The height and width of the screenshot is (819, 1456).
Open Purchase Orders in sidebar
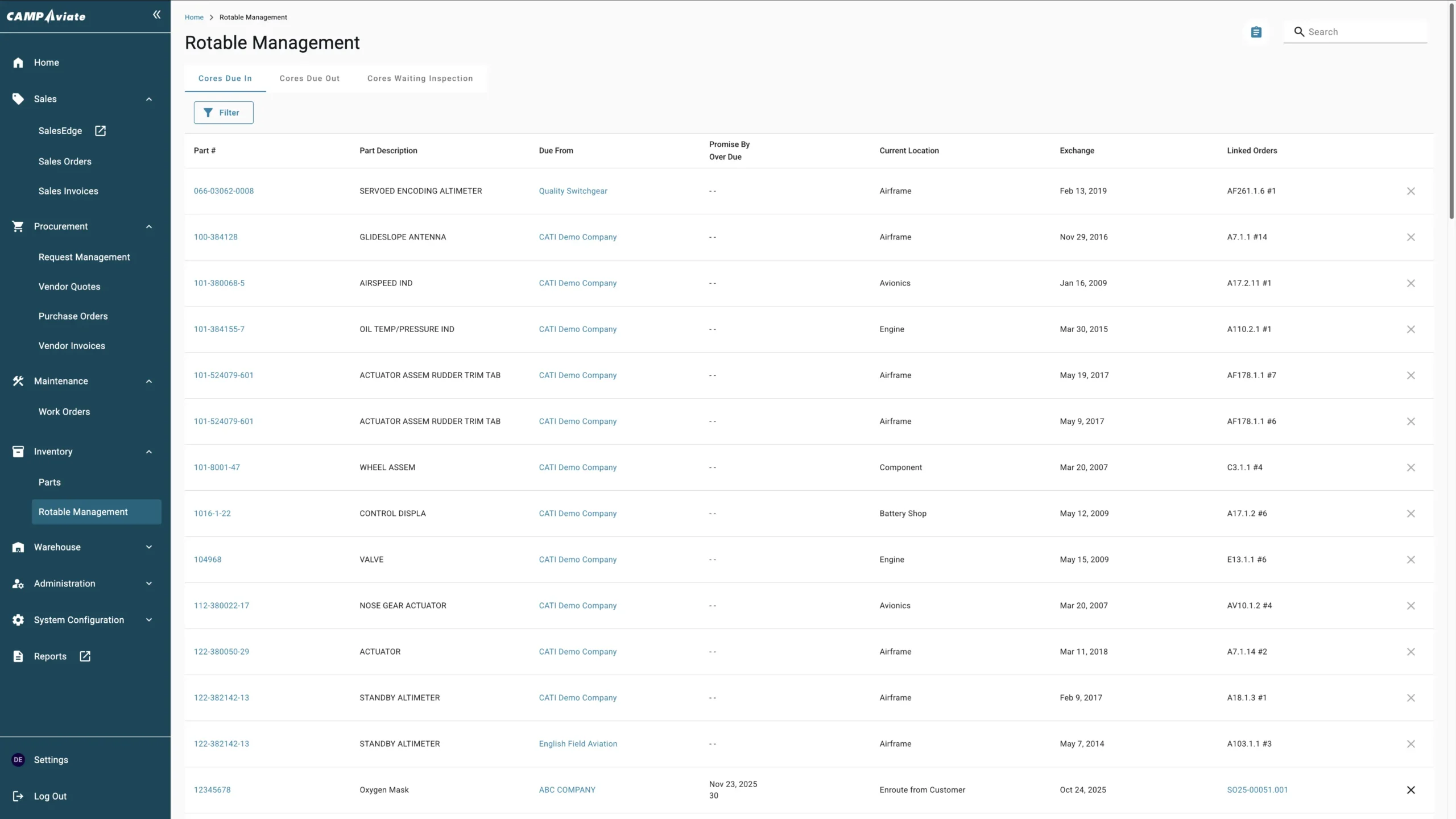tap(73, 316)
